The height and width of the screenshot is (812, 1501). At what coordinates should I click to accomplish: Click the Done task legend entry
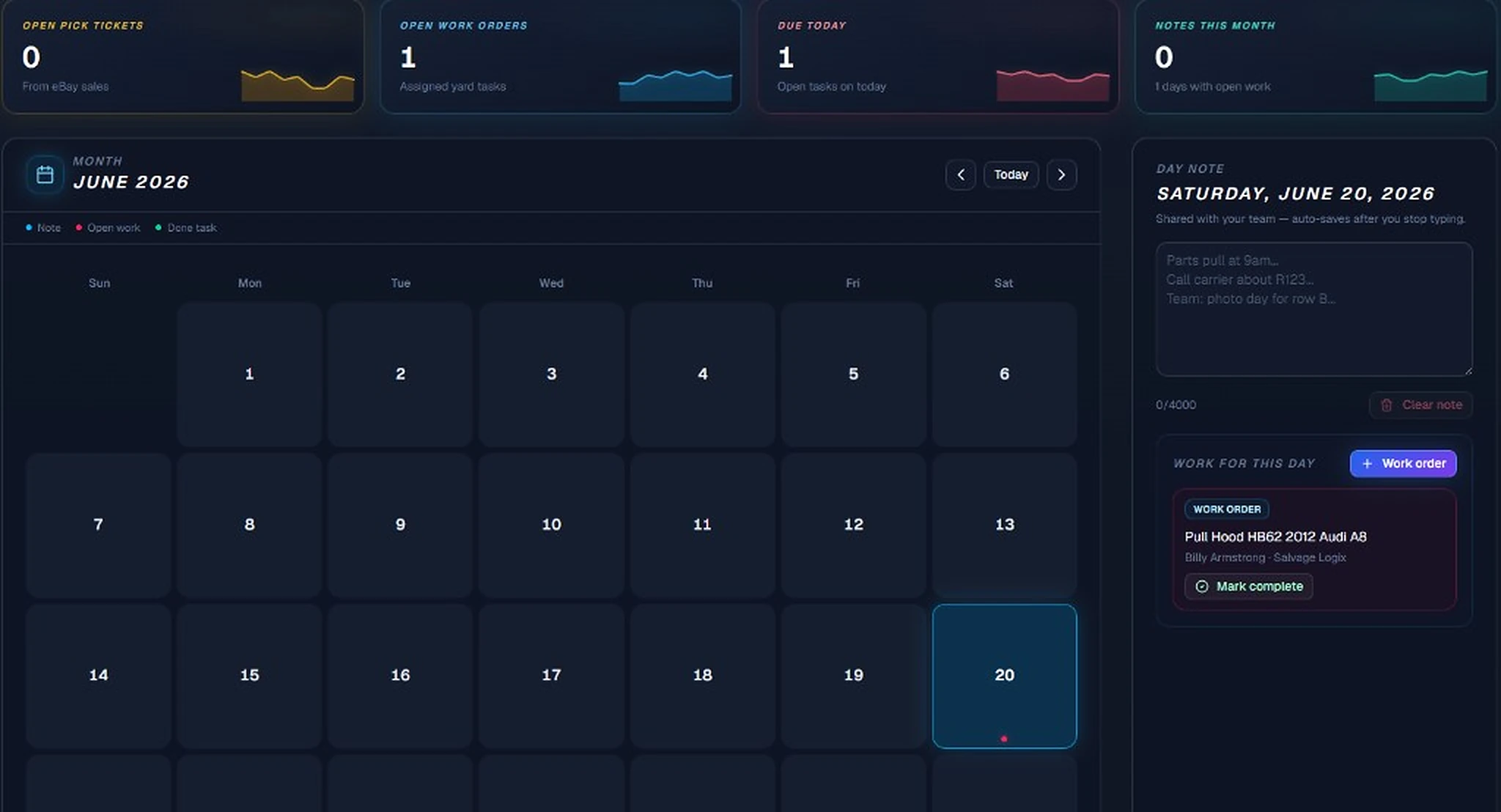click(x=186, y=228)
